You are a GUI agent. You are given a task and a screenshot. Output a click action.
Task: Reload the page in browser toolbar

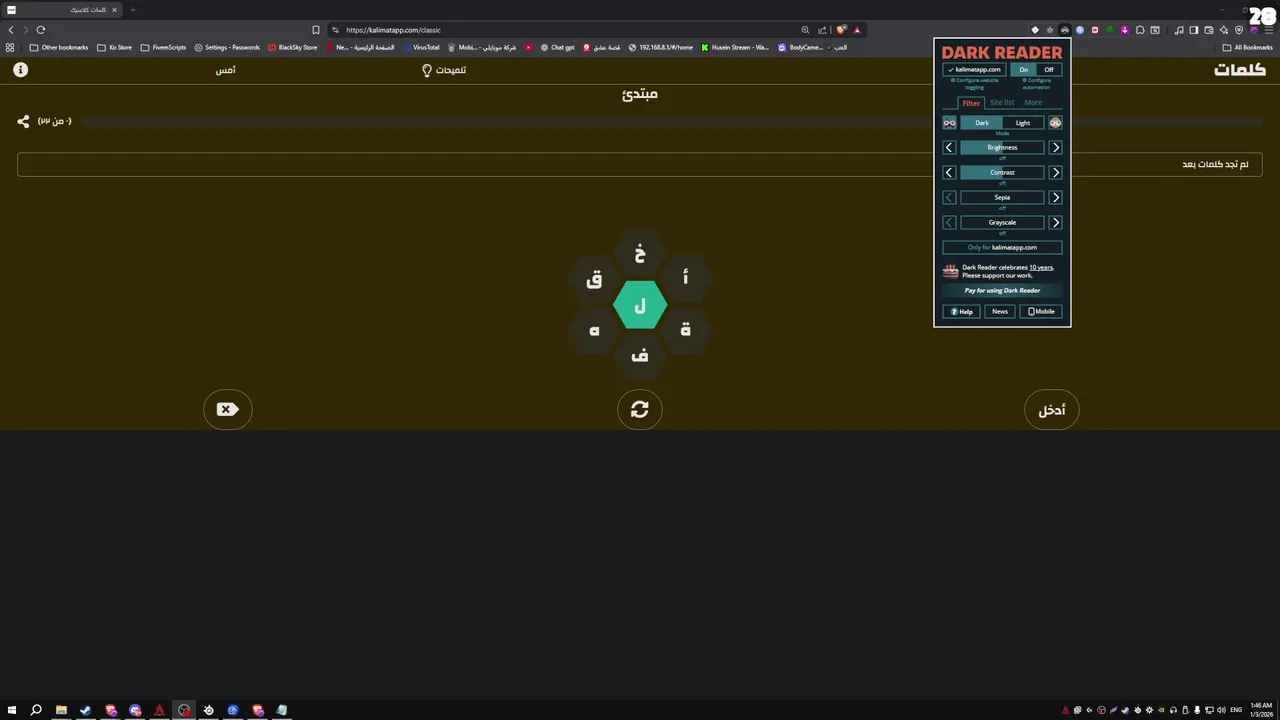tap(41, 30)
